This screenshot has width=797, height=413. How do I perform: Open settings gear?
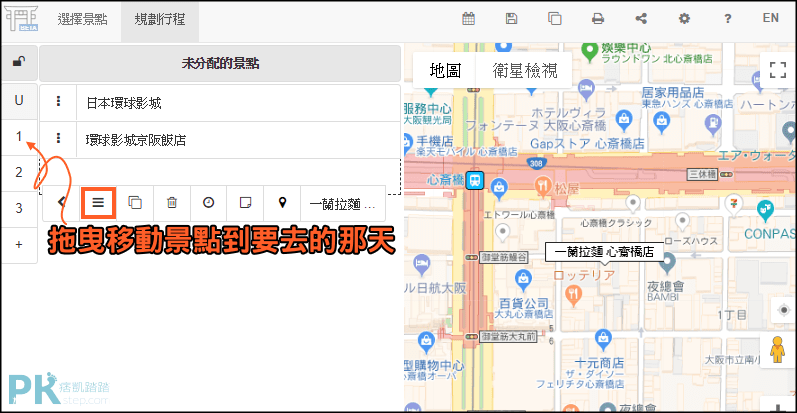(684, 19)
